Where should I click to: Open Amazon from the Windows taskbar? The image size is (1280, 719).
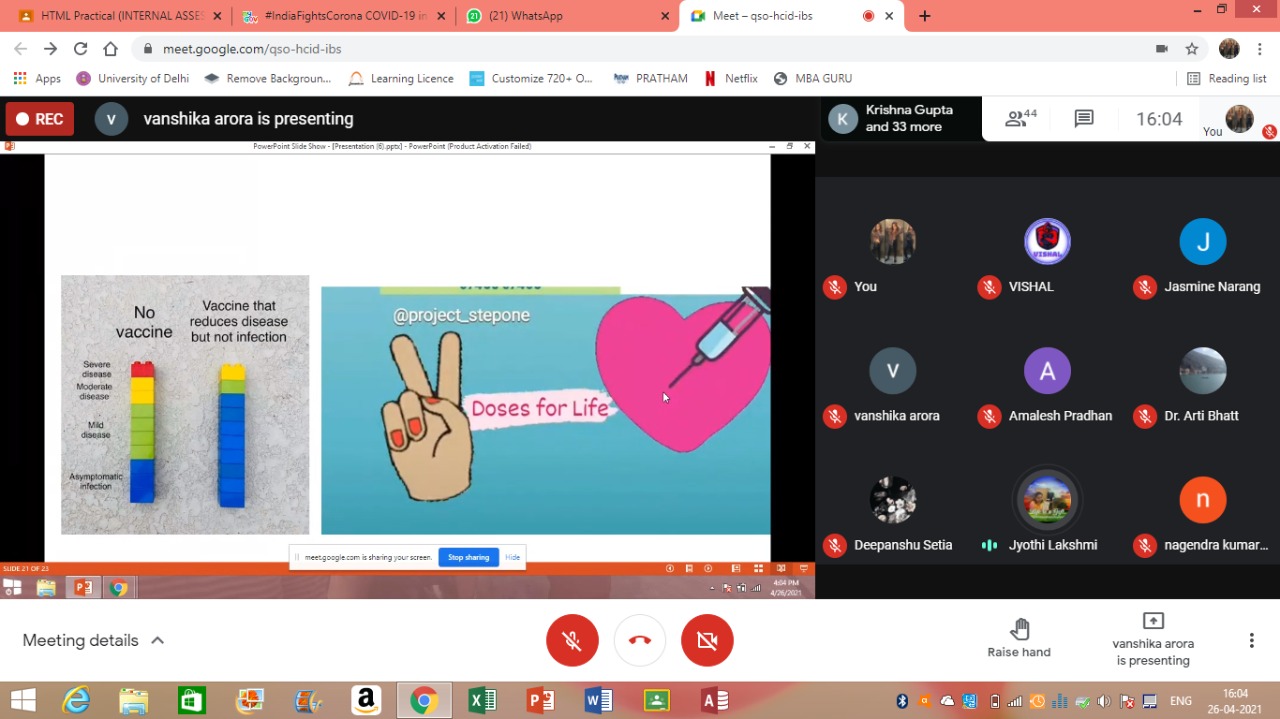point(366,700)
